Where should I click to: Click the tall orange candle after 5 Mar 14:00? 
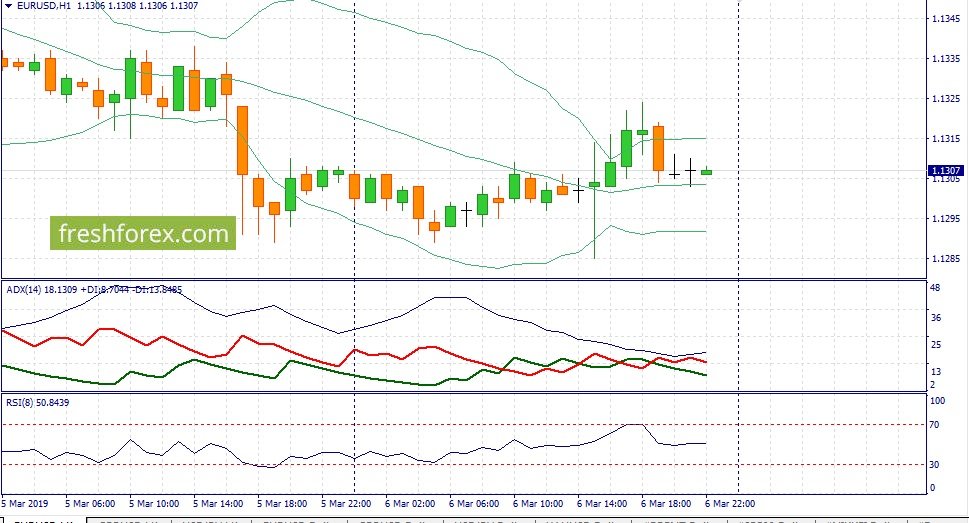(242, 140)
